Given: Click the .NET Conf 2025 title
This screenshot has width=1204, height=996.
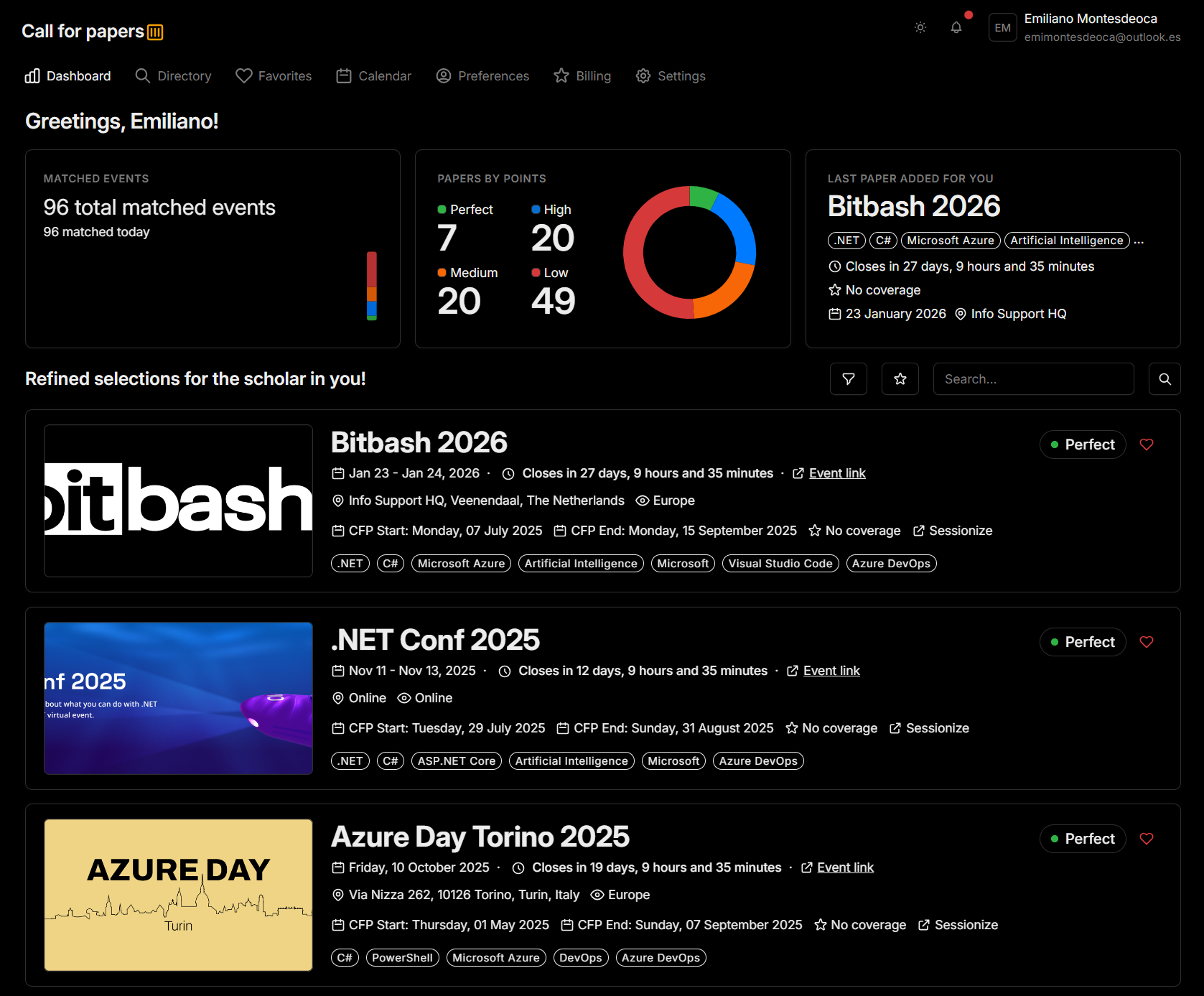Looking at the screenshot, I should [435, 640].
